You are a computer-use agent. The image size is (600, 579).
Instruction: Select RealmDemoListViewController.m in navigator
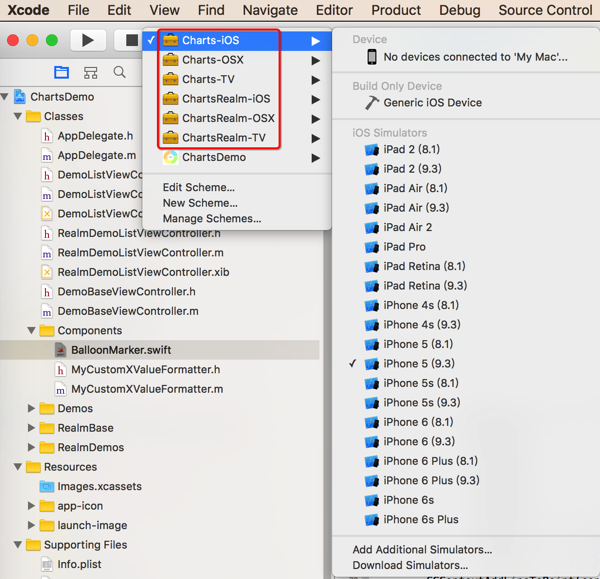tap(140, 253)
